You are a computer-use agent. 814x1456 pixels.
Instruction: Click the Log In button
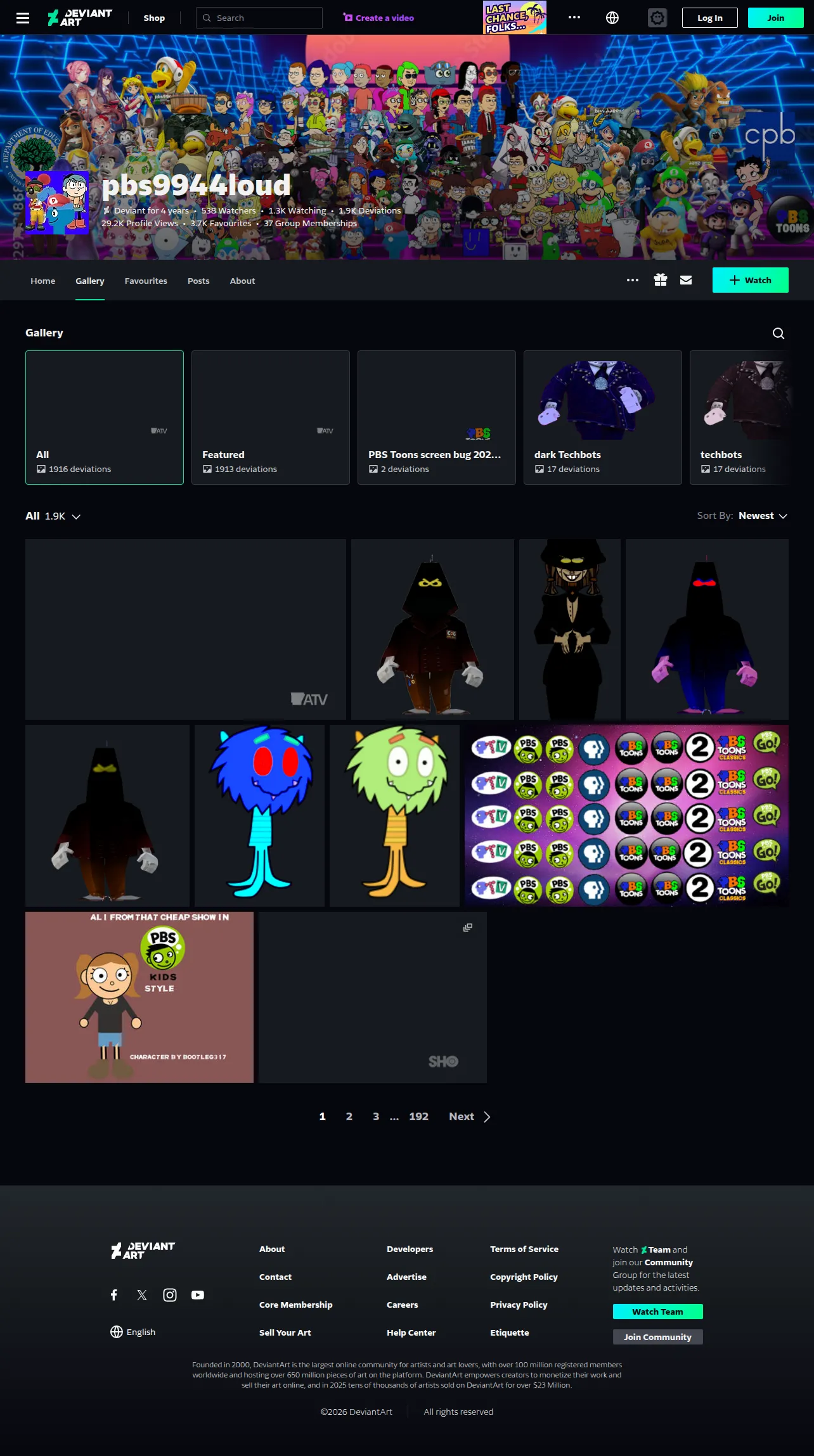tap(710, 18)
